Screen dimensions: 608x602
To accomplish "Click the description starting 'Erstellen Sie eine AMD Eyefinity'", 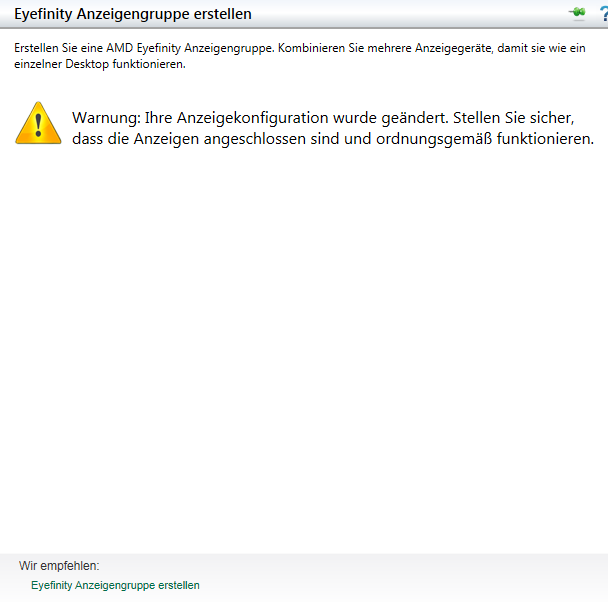I will coord(300,56).
